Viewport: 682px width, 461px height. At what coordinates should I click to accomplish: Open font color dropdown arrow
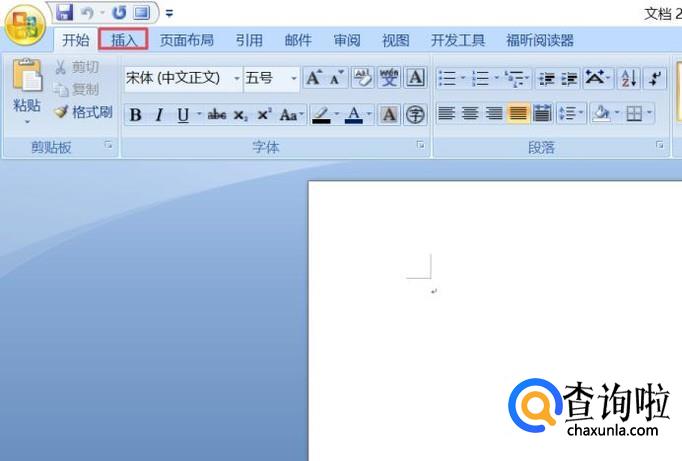[369, 115]
